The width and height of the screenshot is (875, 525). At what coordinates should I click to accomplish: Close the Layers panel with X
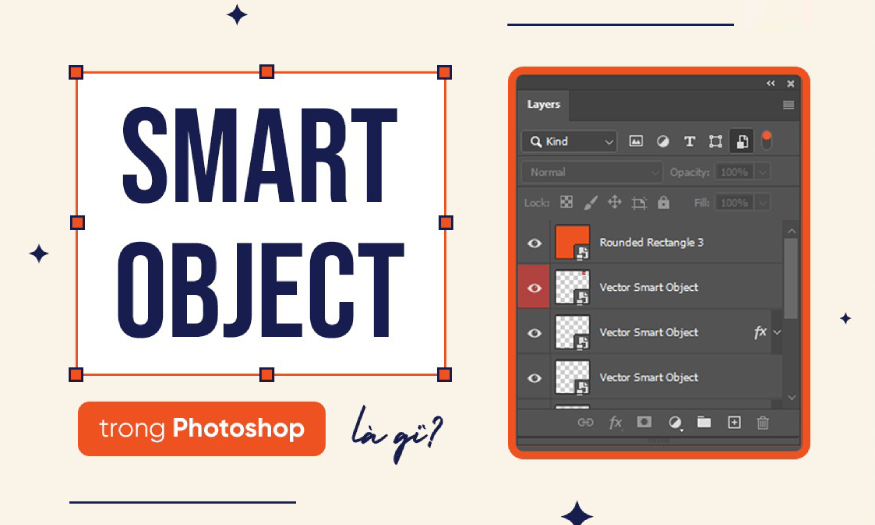[x=790, y=84]
